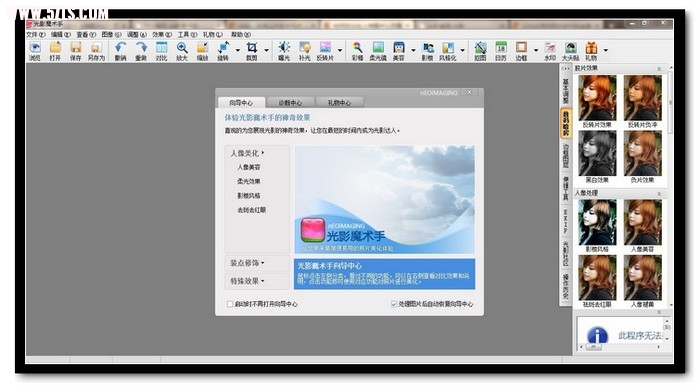Open the 基本调整 sidebar tab
Image resolution: width=700 pixels, height=392 pixels.
[565, 91]
